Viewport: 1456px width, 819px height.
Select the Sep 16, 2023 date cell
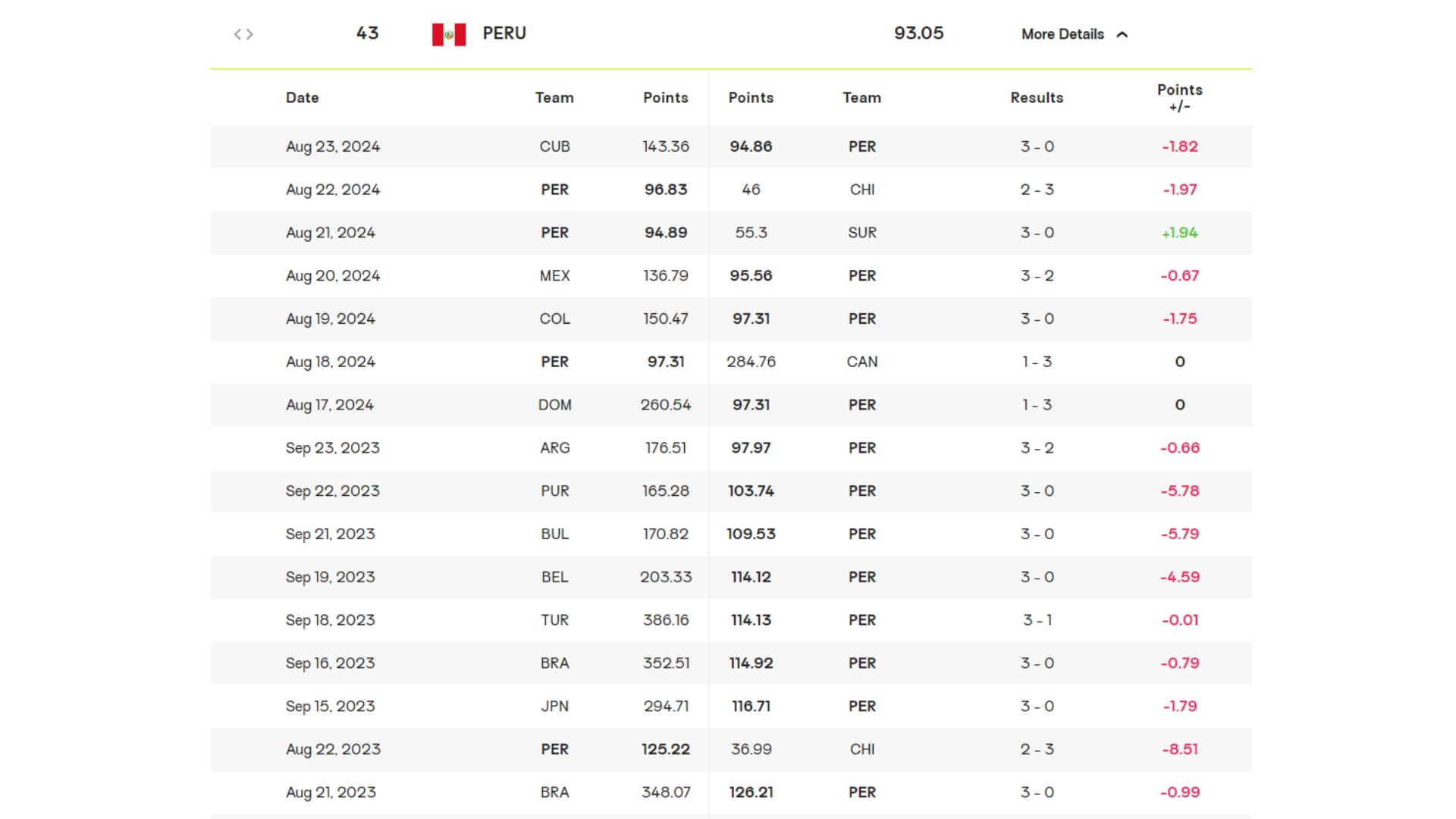coord(331,664)
